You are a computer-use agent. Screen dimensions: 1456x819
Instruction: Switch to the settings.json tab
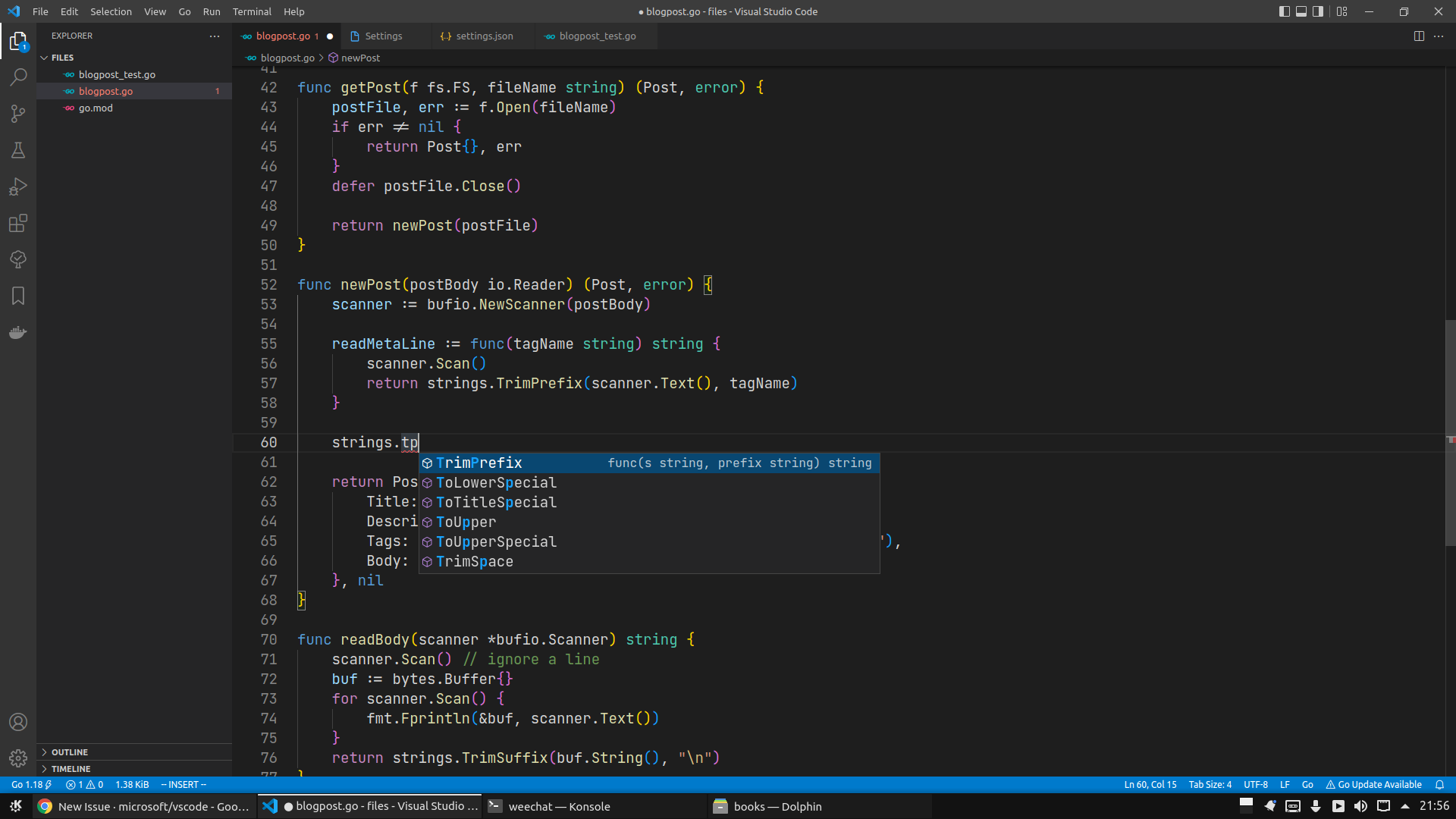(x=485, y=36)
